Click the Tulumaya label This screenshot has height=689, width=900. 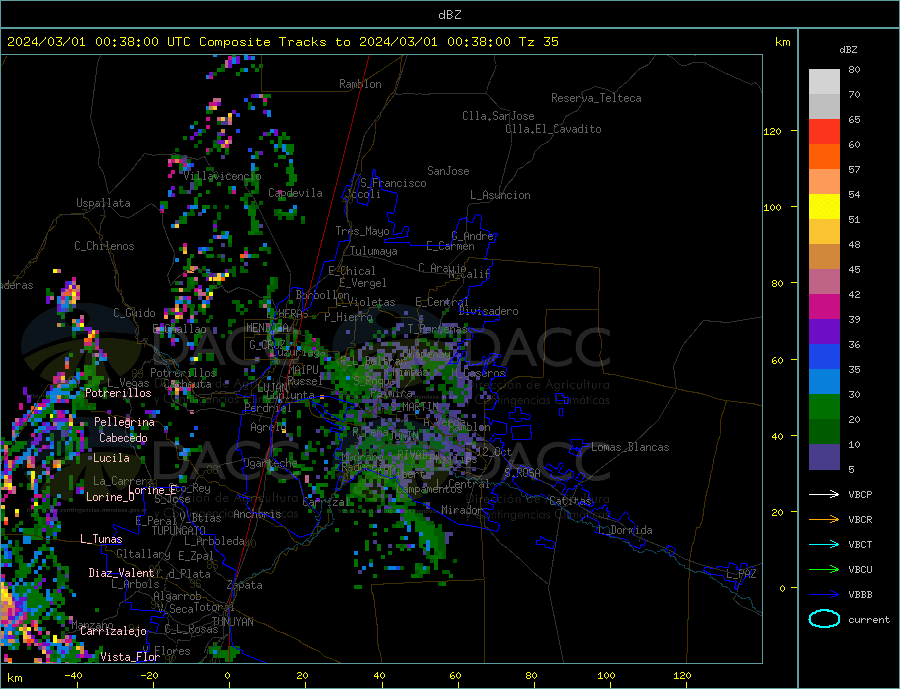click(374, 251)
